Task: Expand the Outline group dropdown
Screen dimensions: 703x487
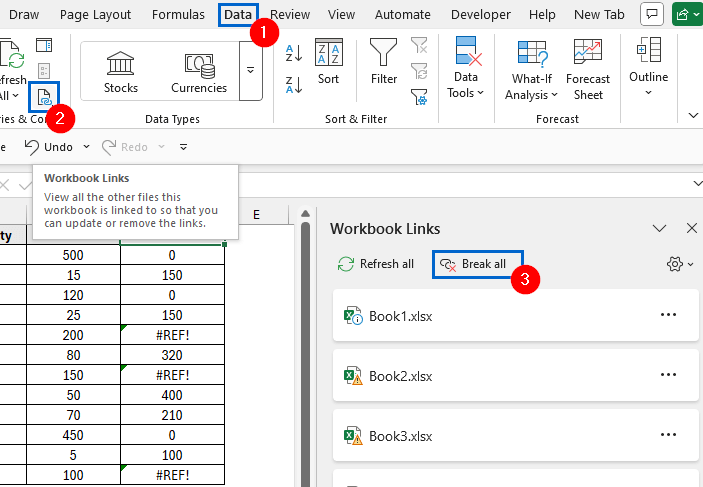Action: 648,68
